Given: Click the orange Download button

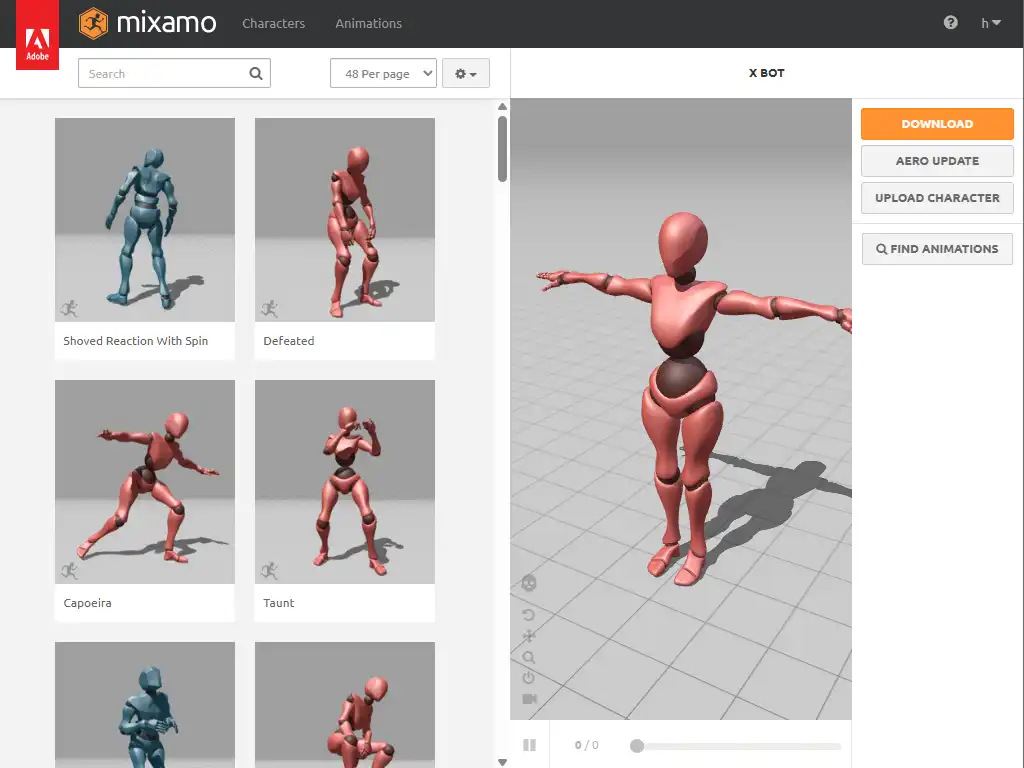Looking at the screenshot, I should (937, 124).
